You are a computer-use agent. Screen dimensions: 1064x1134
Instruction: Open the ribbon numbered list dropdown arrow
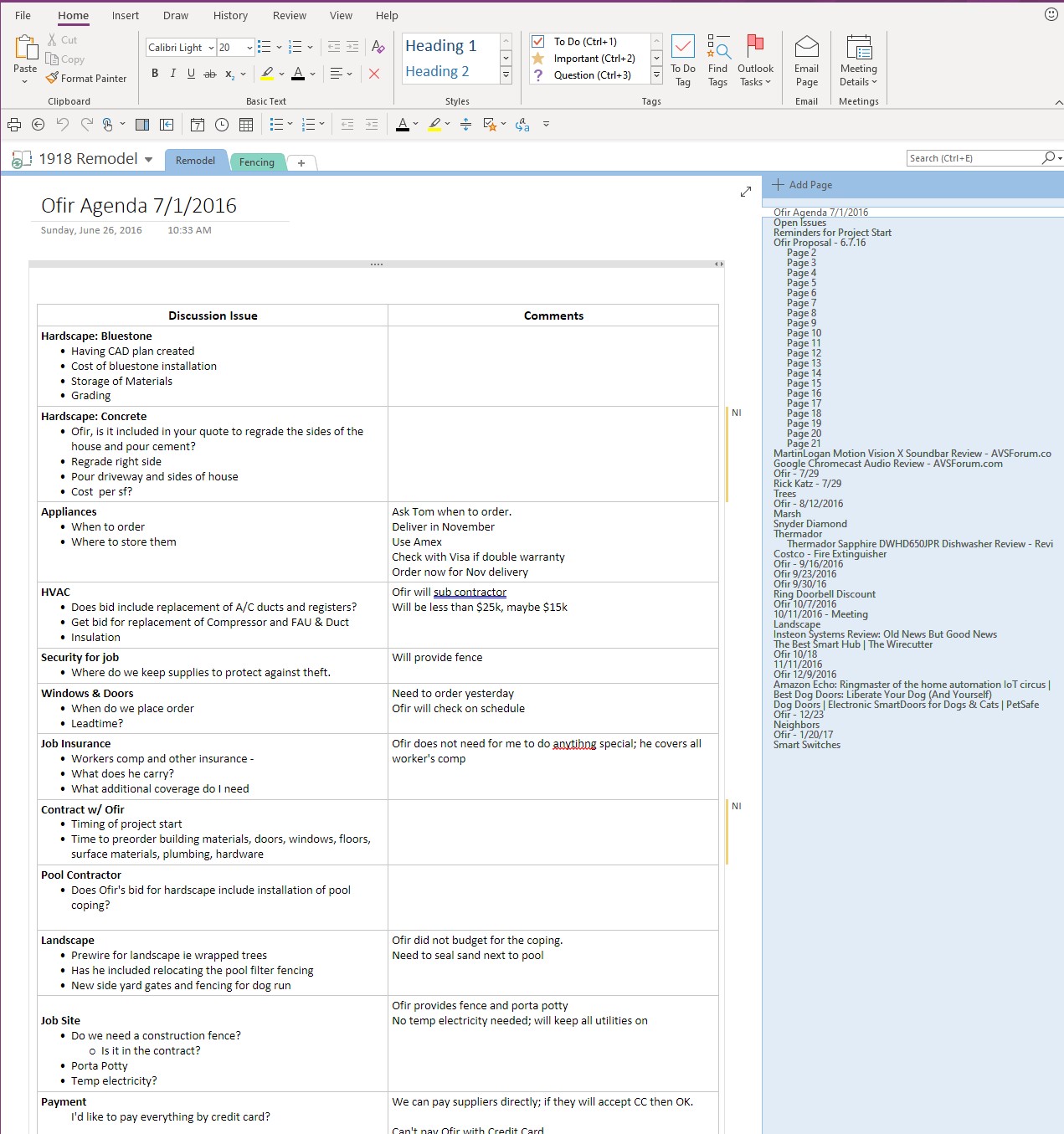point(311,47)
